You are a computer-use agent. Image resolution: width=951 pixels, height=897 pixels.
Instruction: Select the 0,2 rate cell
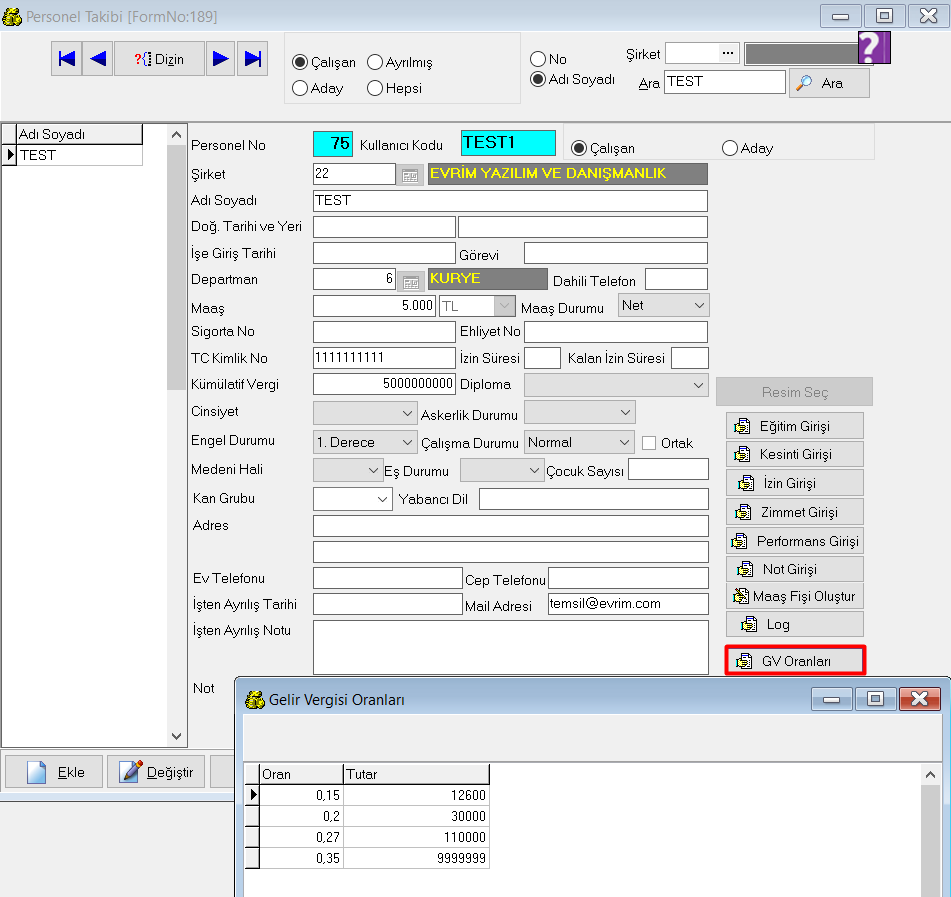point(301,816)
